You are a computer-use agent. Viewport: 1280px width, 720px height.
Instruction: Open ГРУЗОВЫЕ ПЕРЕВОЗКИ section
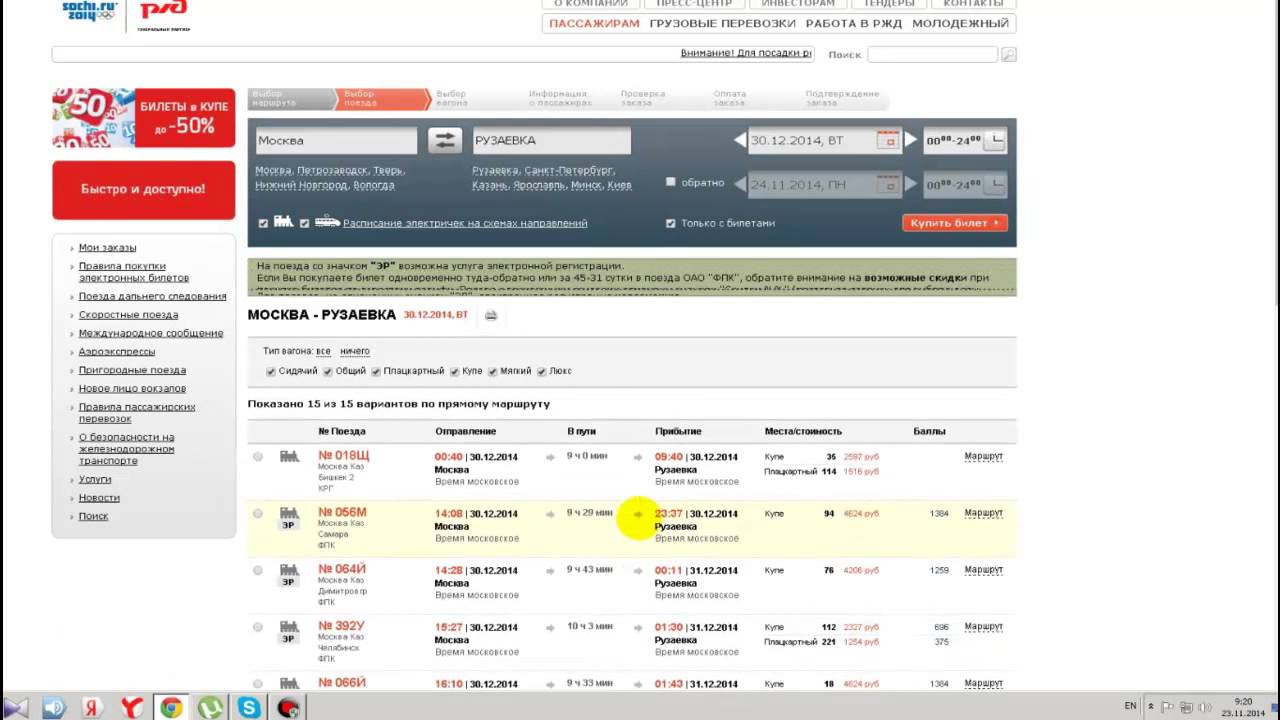pos(722,23)
